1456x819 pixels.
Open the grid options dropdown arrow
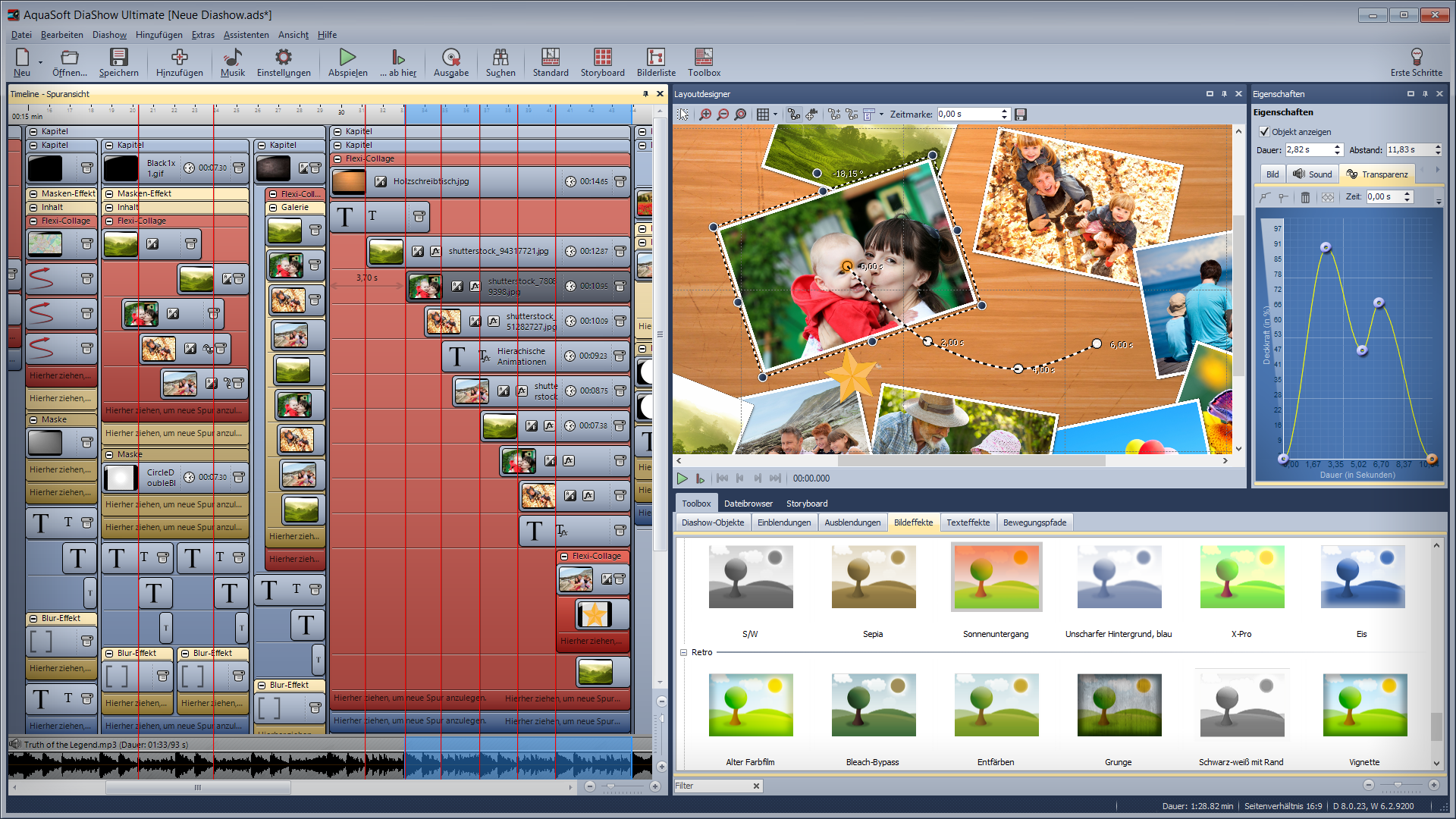[x=775, y=115]
